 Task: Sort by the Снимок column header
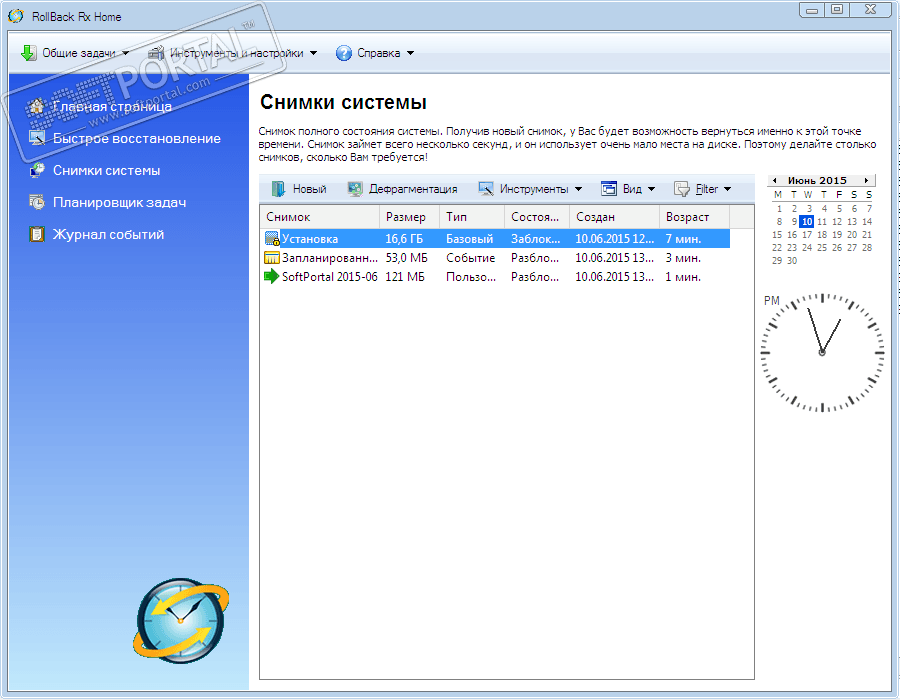(x=319, y=217)
